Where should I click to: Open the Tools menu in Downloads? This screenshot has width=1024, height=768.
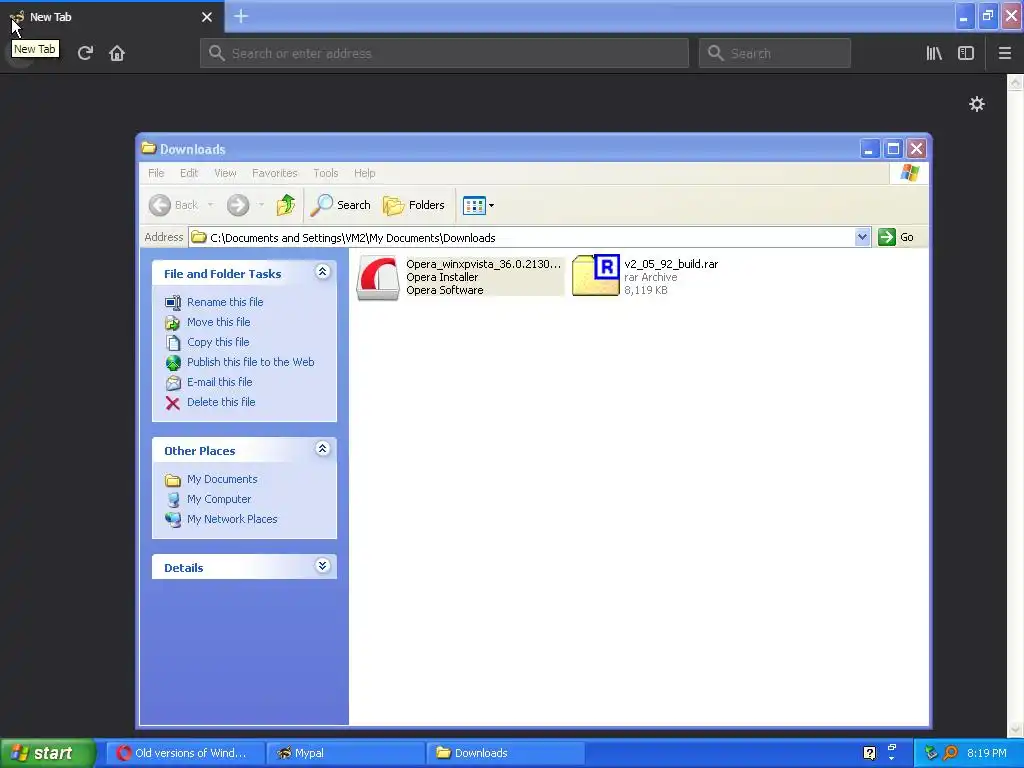point(325,173)
